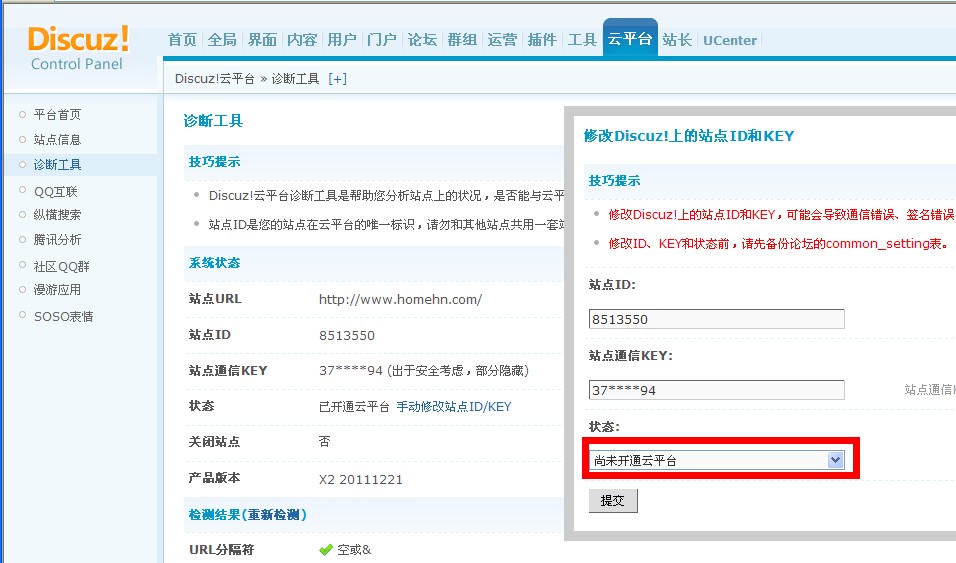Open the 运营 tab
956x563 pixels.
(502, 40)
